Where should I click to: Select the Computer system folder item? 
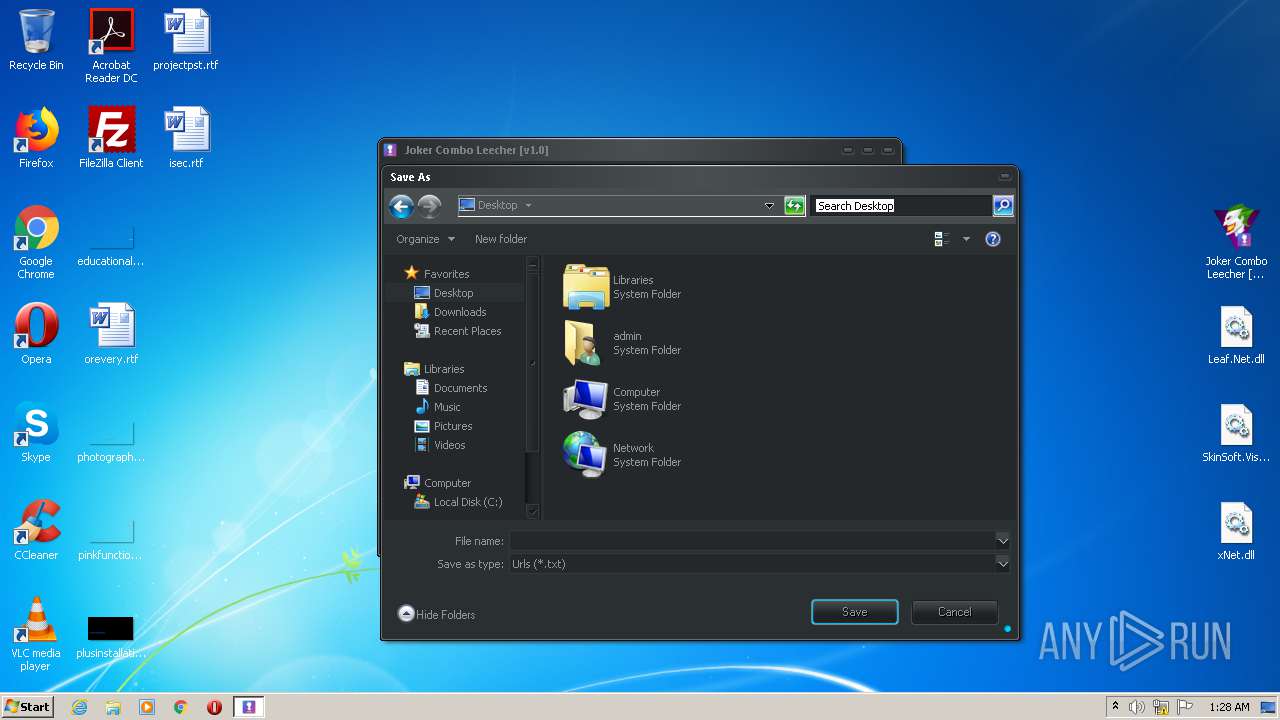pyautogui.click(x=622, y=399)
